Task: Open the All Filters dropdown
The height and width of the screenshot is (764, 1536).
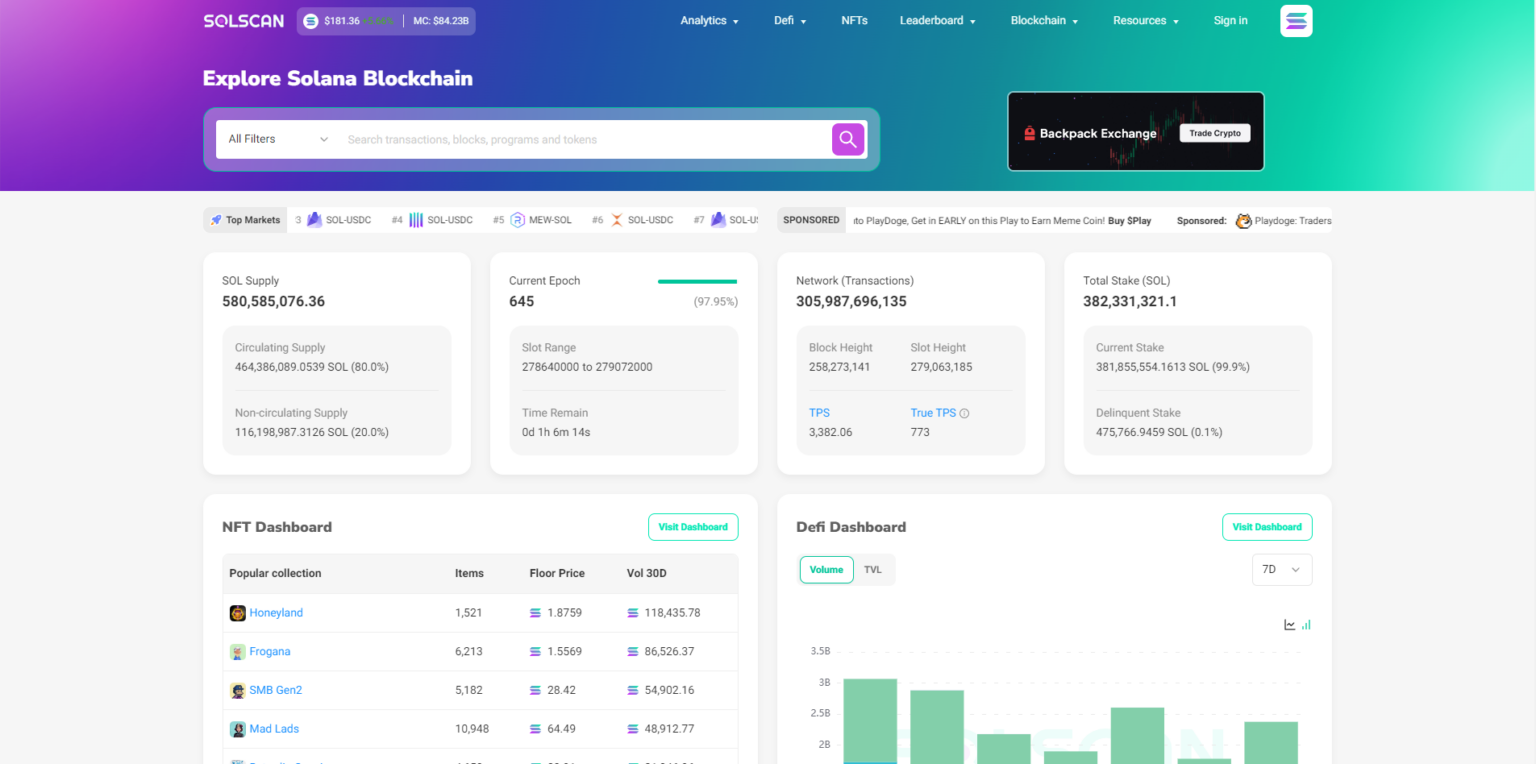Action: coord(278,139)
